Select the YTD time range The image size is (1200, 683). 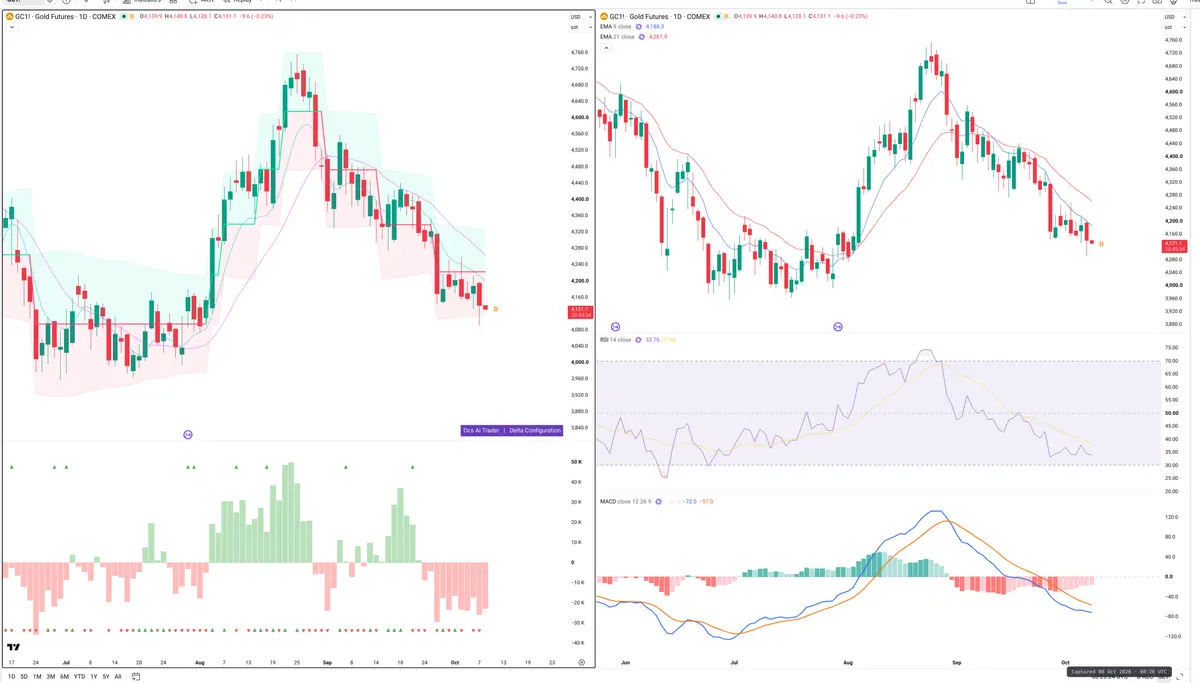click(x=79, y=677)
